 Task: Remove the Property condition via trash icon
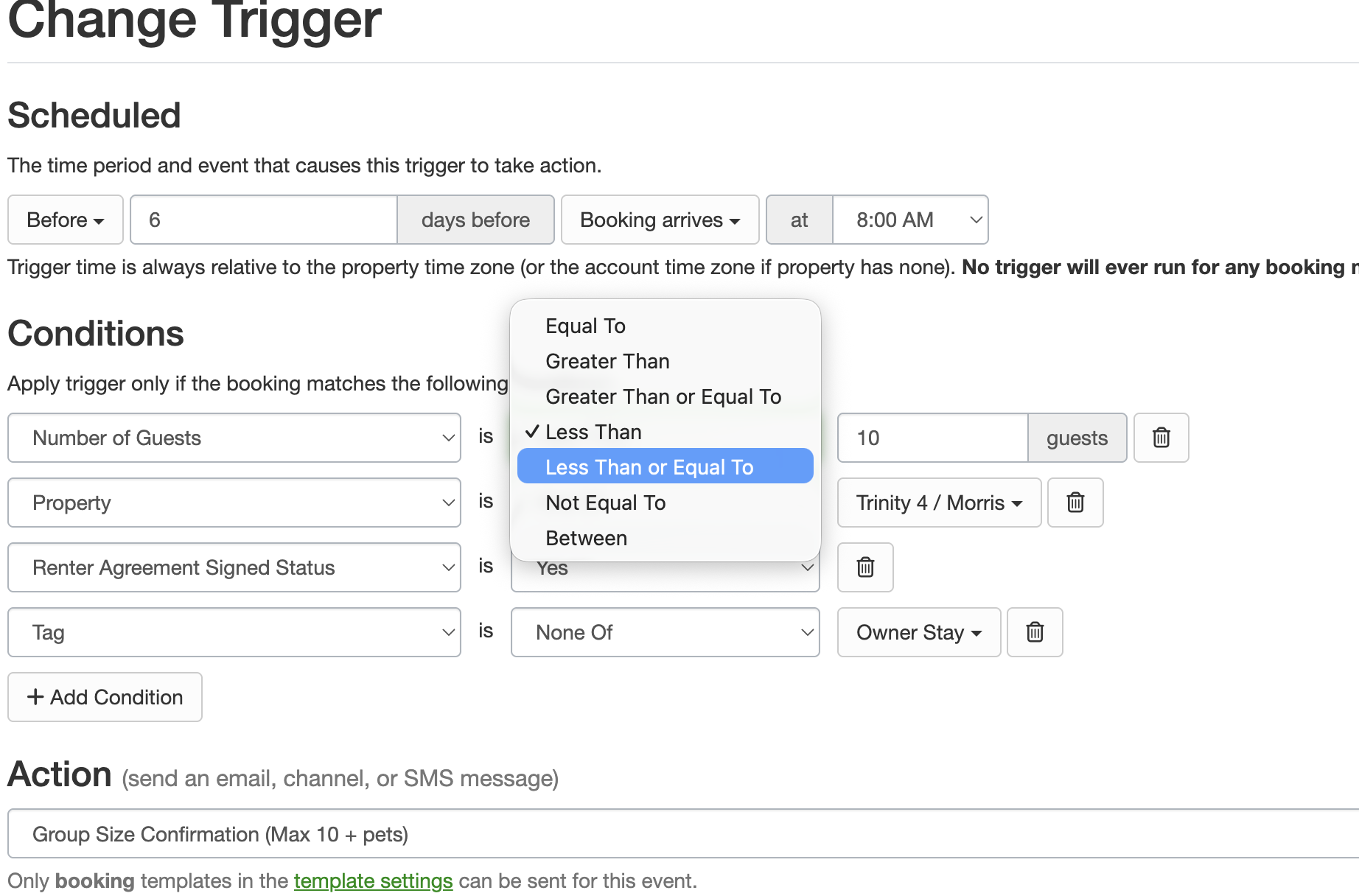[x=1075, y=503]
